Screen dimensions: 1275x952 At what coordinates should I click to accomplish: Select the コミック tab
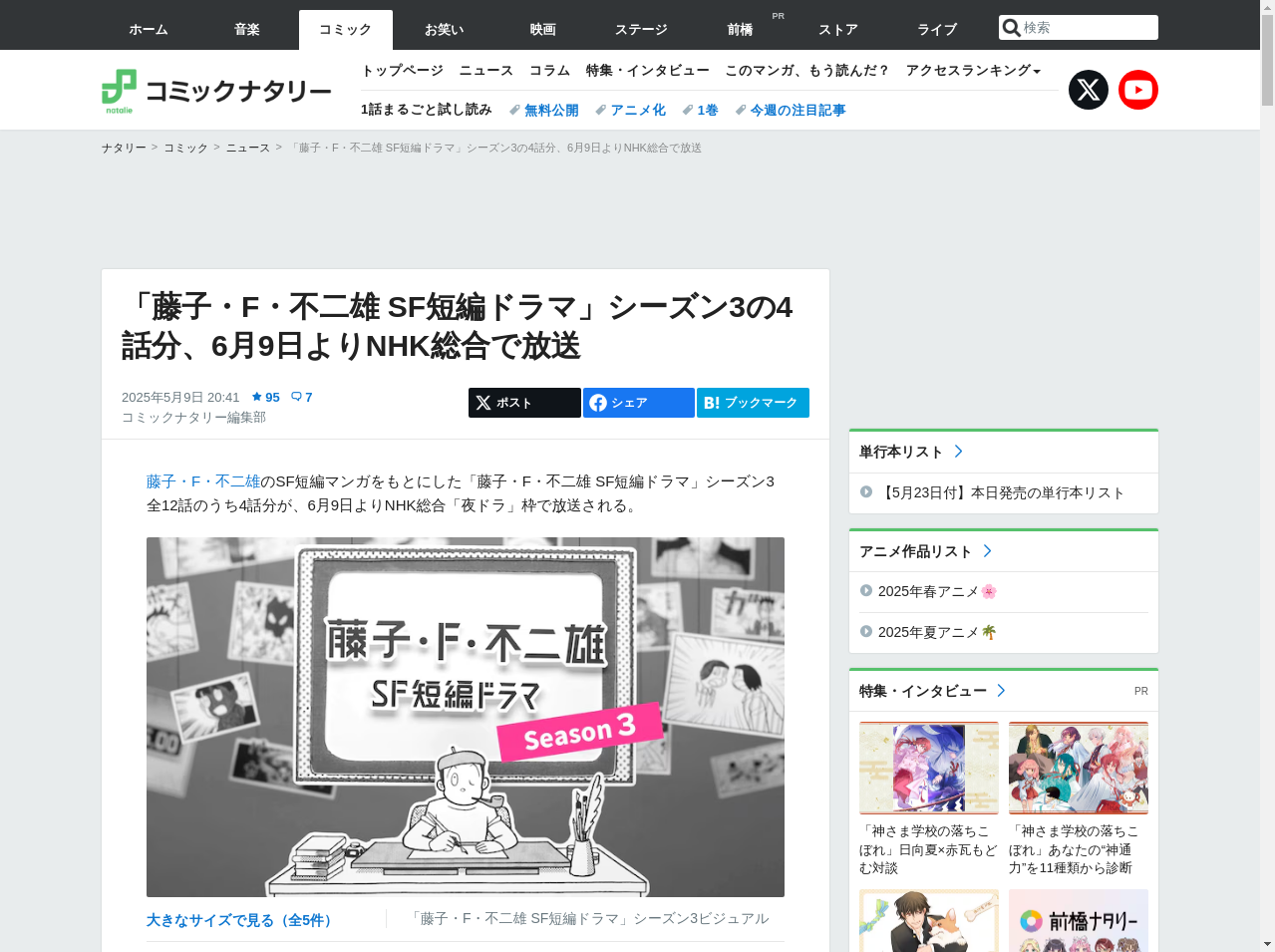(346, 30)
